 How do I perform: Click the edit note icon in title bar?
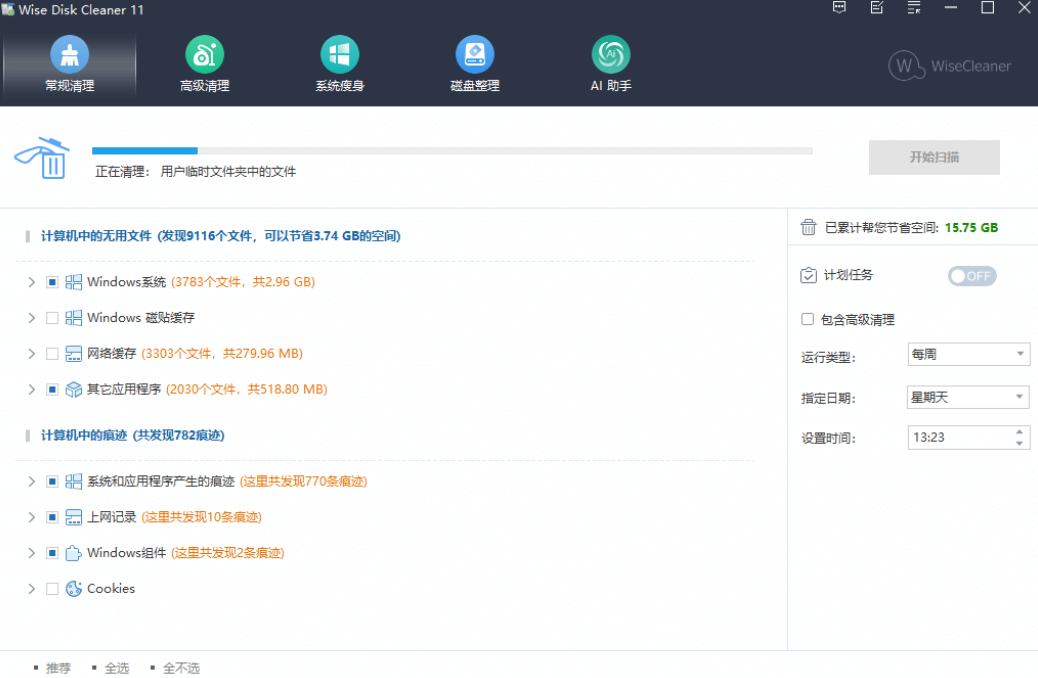click(876, 8)
